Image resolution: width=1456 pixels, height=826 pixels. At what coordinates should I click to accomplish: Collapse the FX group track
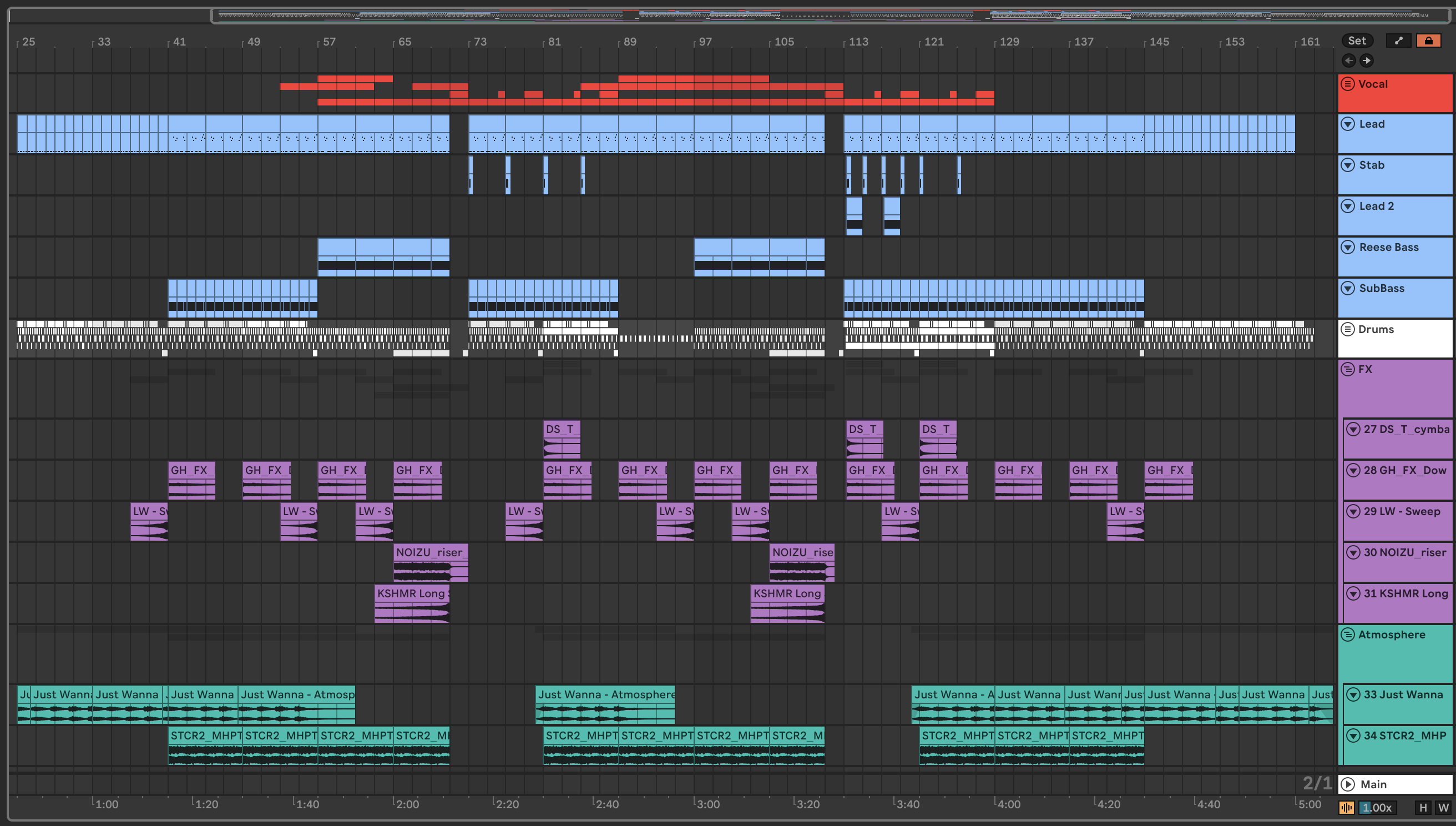[1348, 369]
